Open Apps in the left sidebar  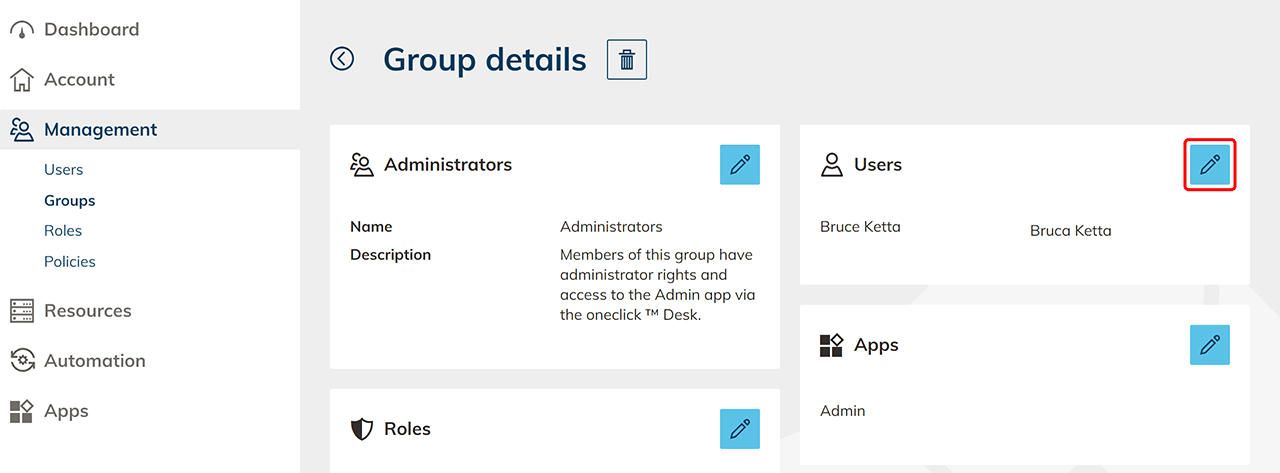pyautogui.click(x=66, y=411)
